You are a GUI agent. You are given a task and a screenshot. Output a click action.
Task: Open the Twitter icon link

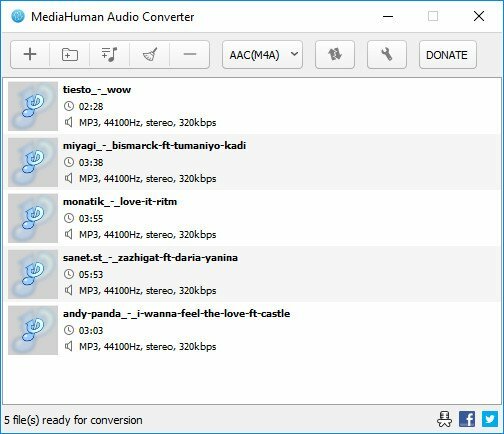coord(490,419)
